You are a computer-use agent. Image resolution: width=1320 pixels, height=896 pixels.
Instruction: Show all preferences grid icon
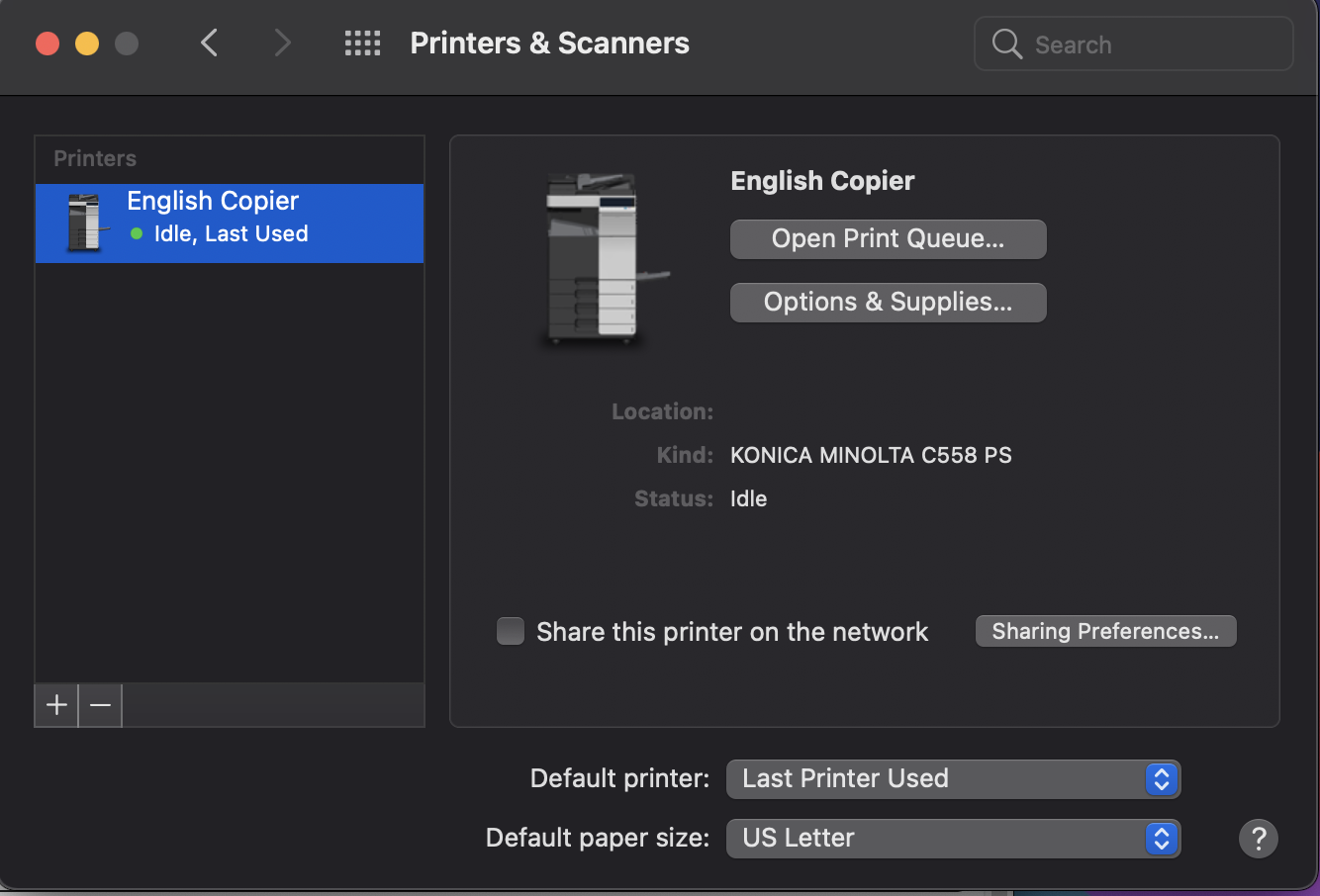[x=362, y=43]
